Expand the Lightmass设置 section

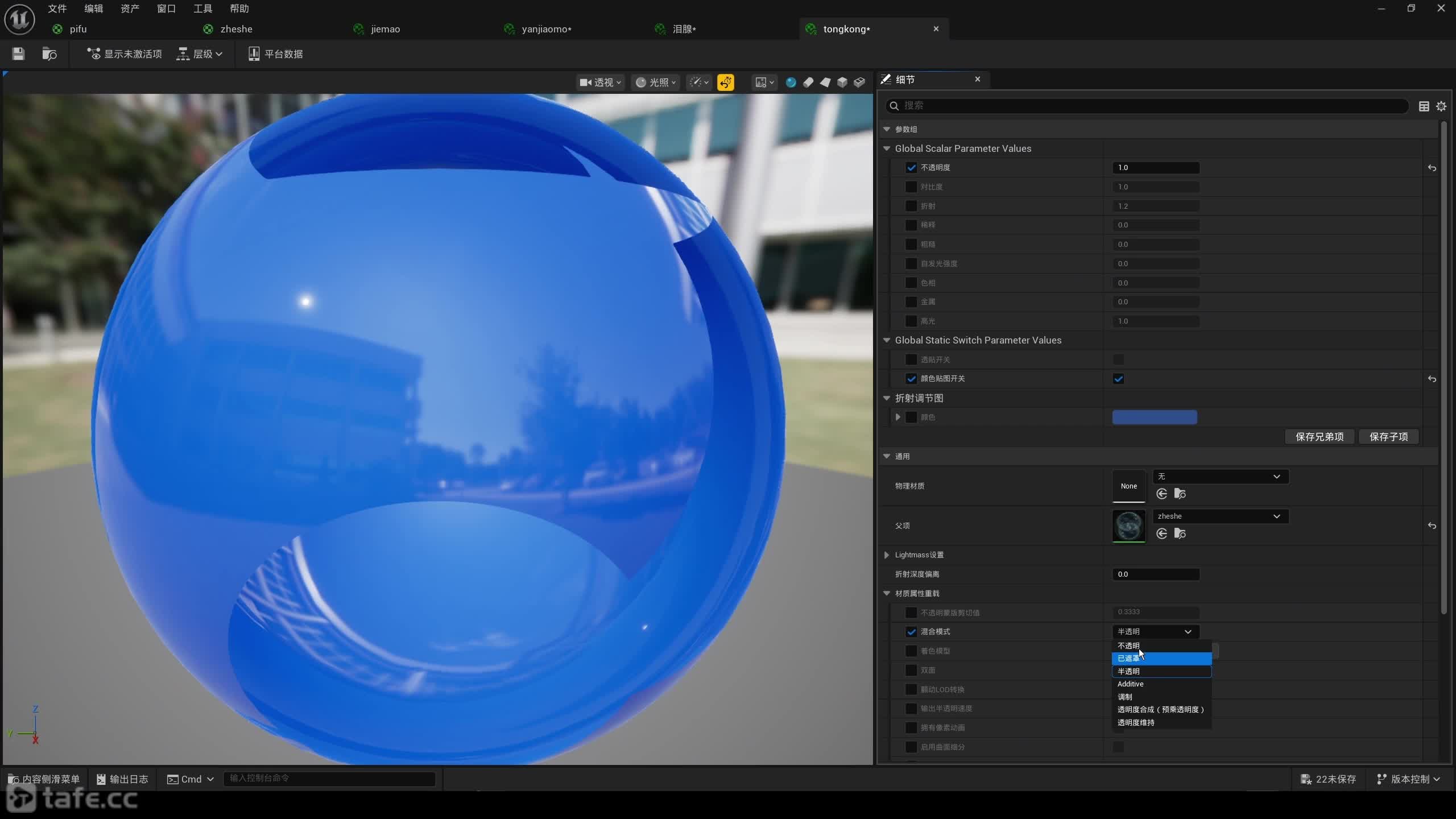pos(887,555)
